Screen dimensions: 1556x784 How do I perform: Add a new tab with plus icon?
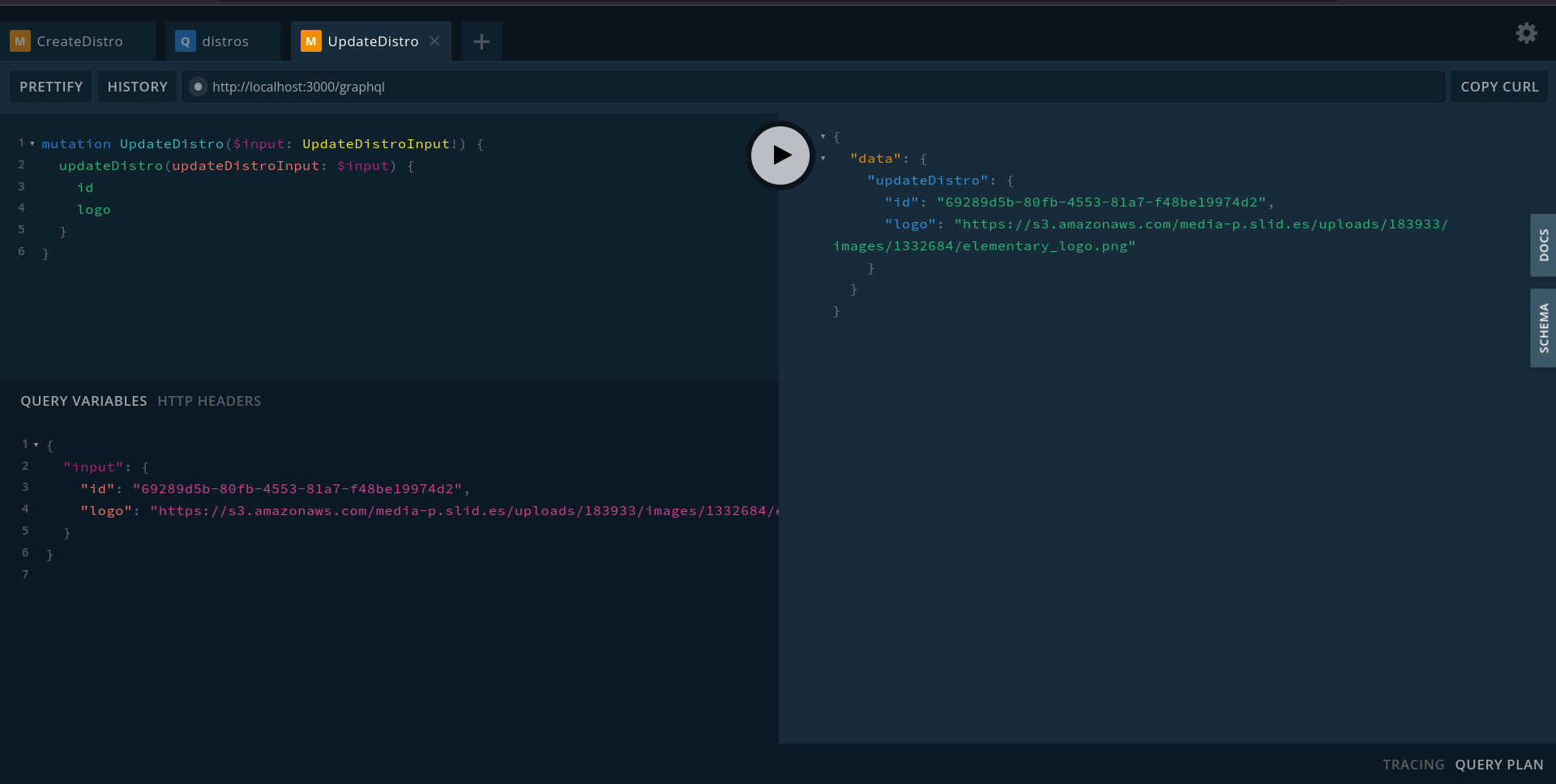481,41
